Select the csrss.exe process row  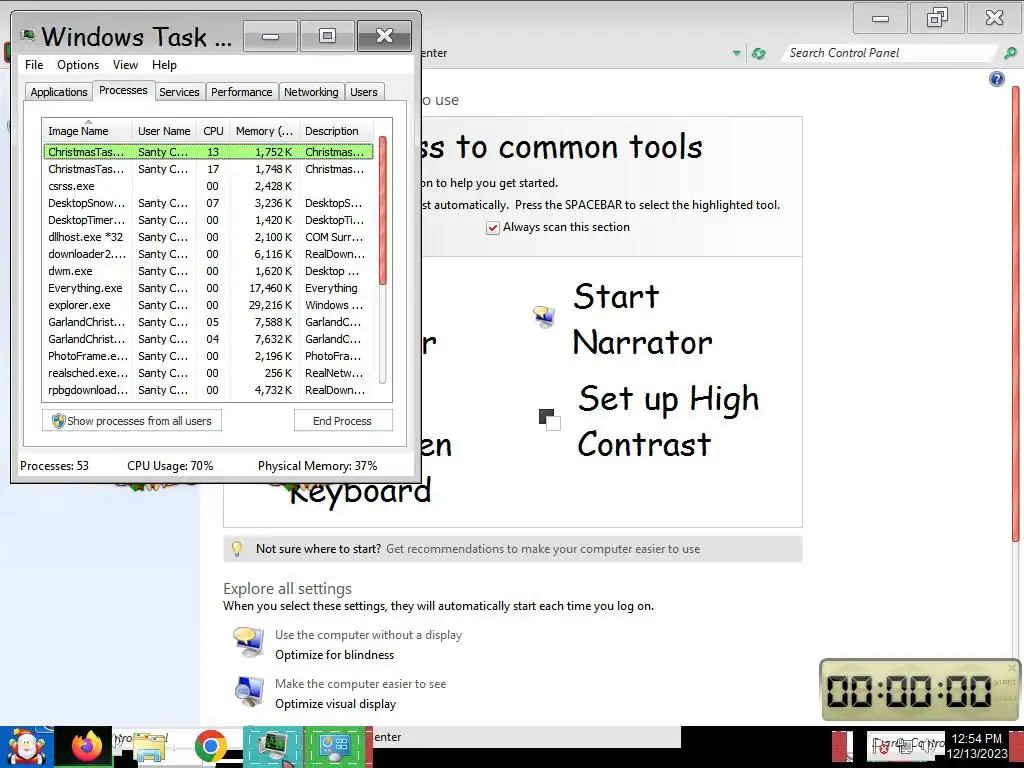point(208,186)
